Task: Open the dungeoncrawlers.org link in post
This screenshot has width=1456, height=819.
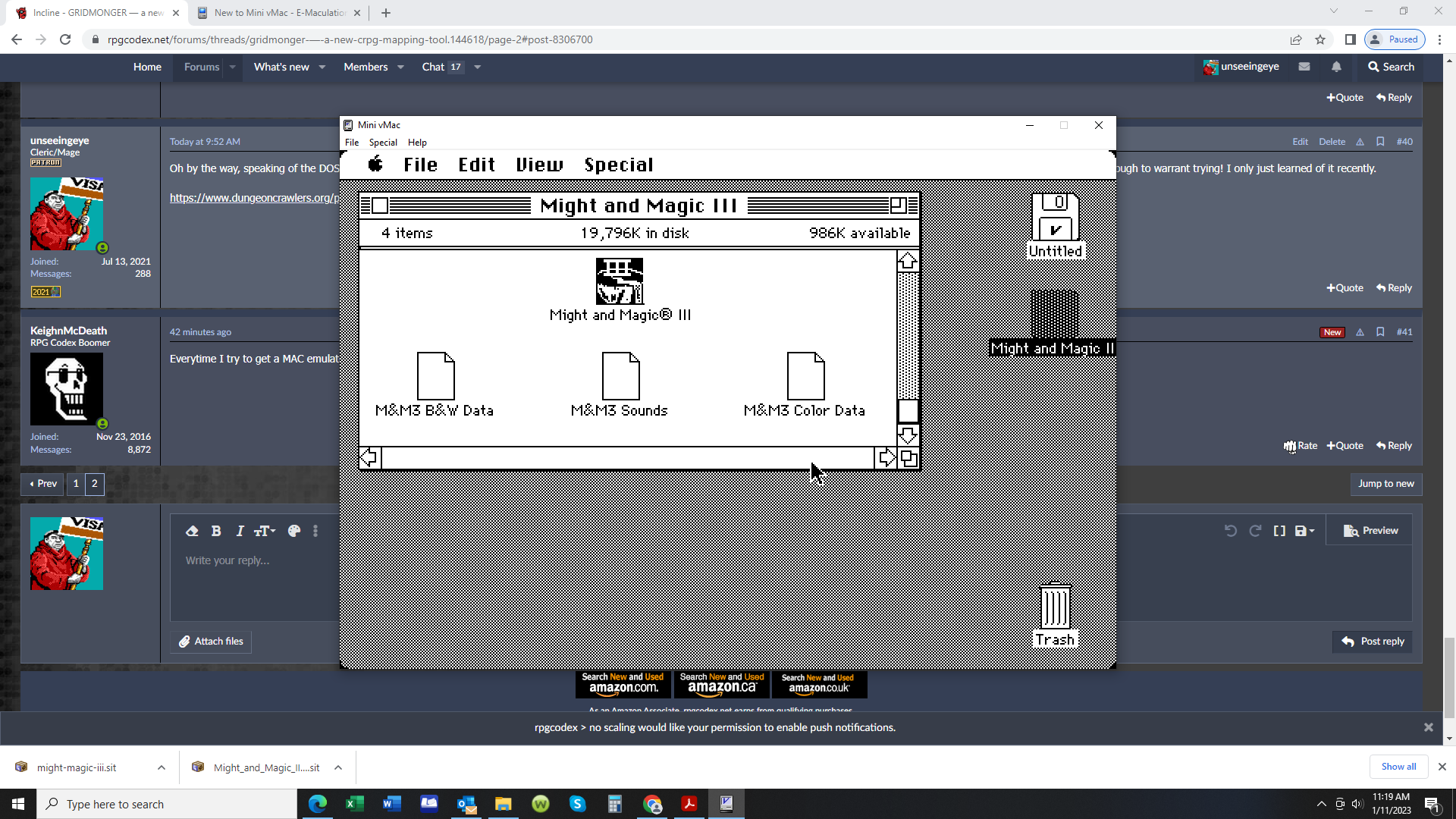Action: [x=254, y=198]
